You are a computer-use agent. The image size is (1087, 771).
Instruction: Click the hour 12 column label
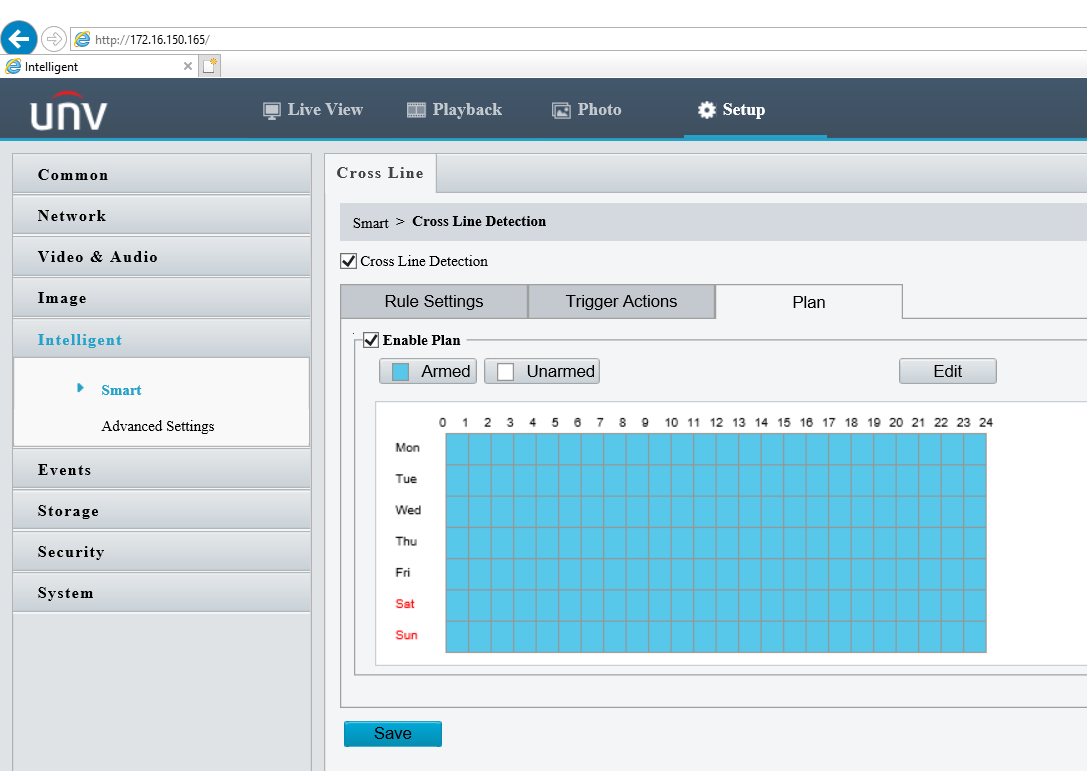click(716, 422)
